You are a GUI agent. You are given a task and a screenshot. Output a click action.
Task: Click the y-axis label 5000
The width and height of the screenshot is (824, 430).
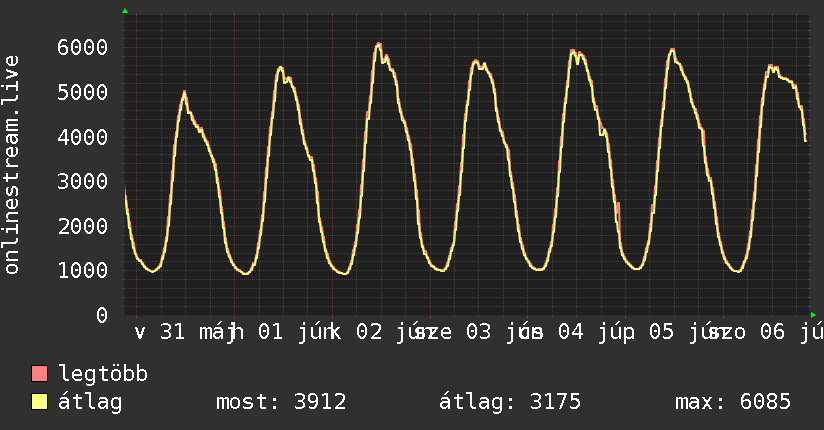point(83,93)
